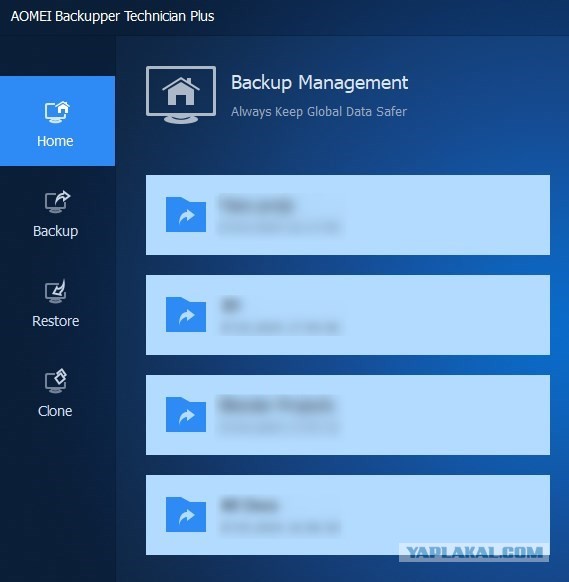This screenshot has width=569, height=582.
Task: Open the Home tab in sidebar
Action: point(57,121)
